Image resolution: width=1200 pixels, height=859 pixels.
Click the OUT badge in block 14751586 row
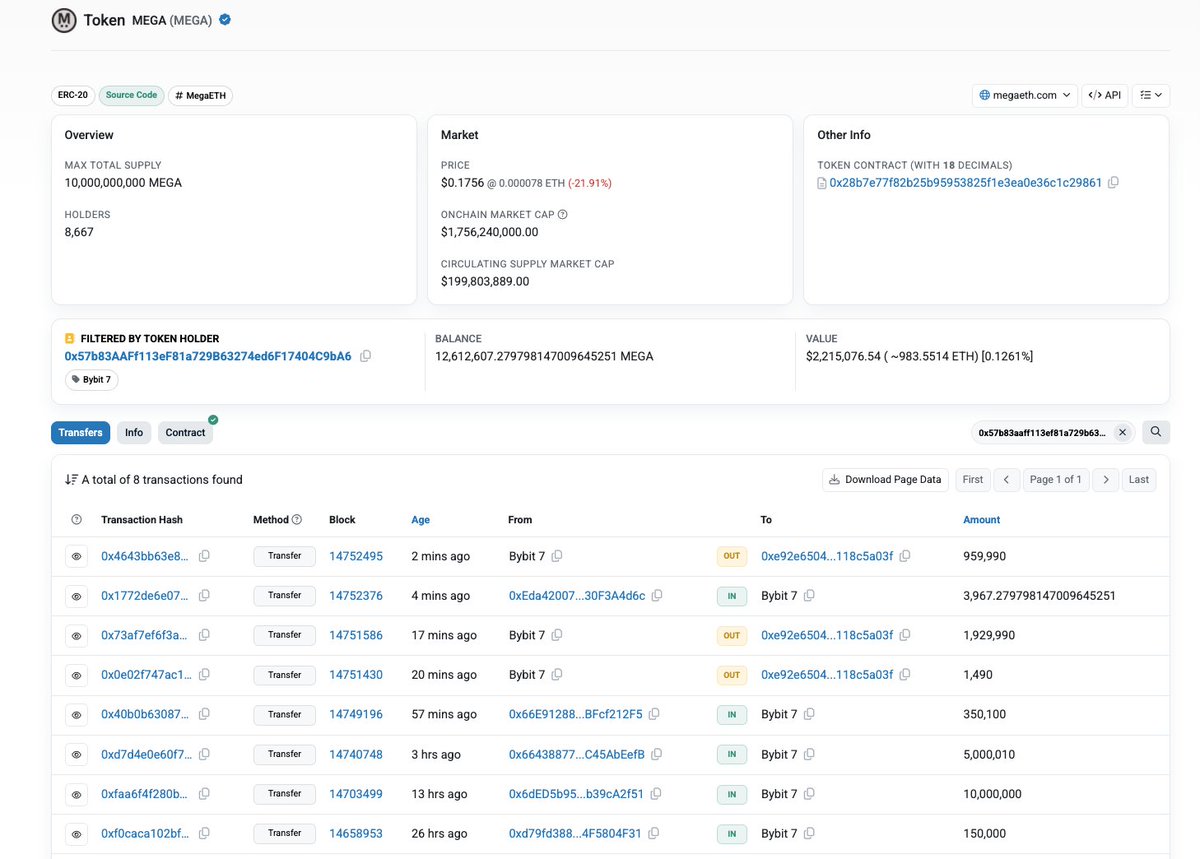pyautogui.click(x=732, y=635)
